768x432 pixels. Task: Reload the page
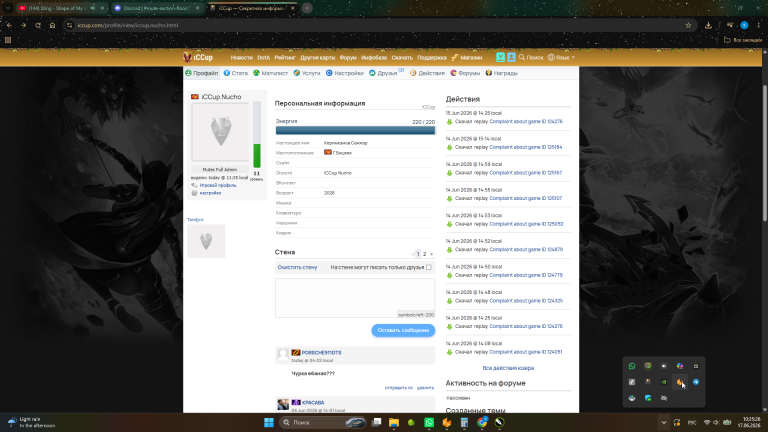(38, 25)
